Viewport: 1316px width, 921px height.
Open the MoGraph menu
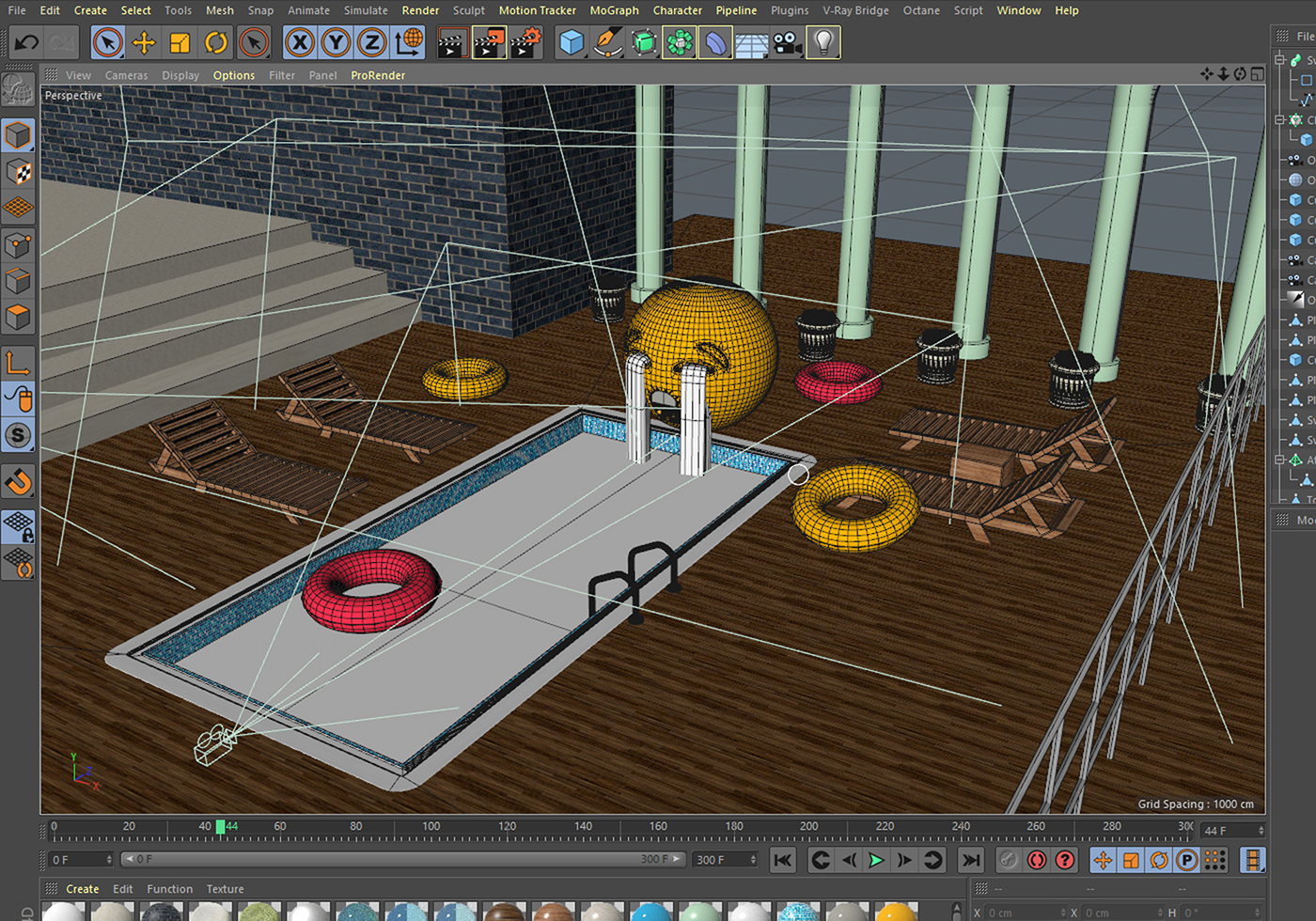point(614,10)
